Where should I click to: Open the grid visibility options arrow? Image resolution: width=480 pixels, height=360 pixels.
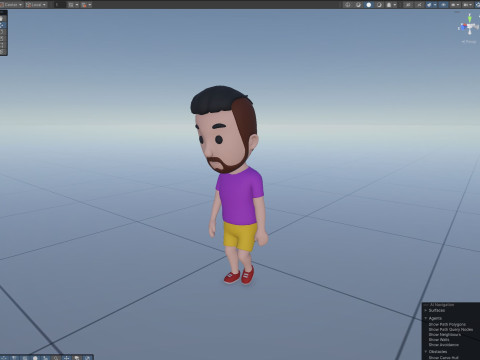(77, 5)
